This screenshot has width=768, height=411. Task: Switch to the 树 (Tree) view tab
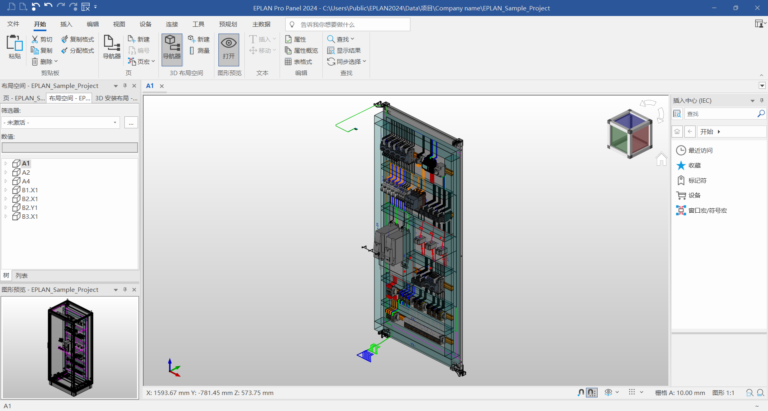click(6, 276)
